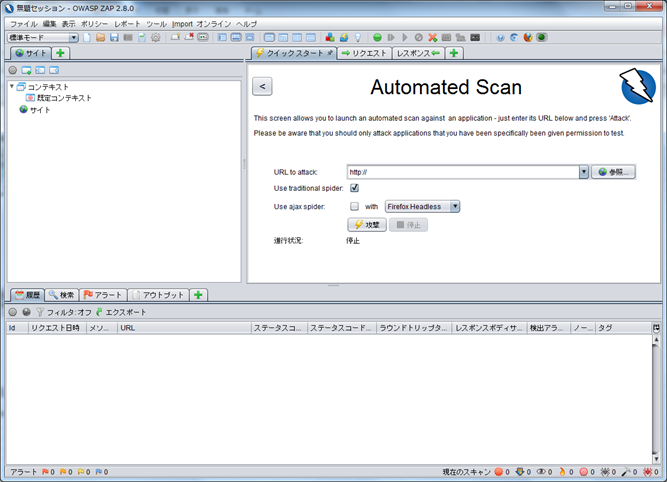
Task: Click the 参照... browse button
Action: point(613,172)
